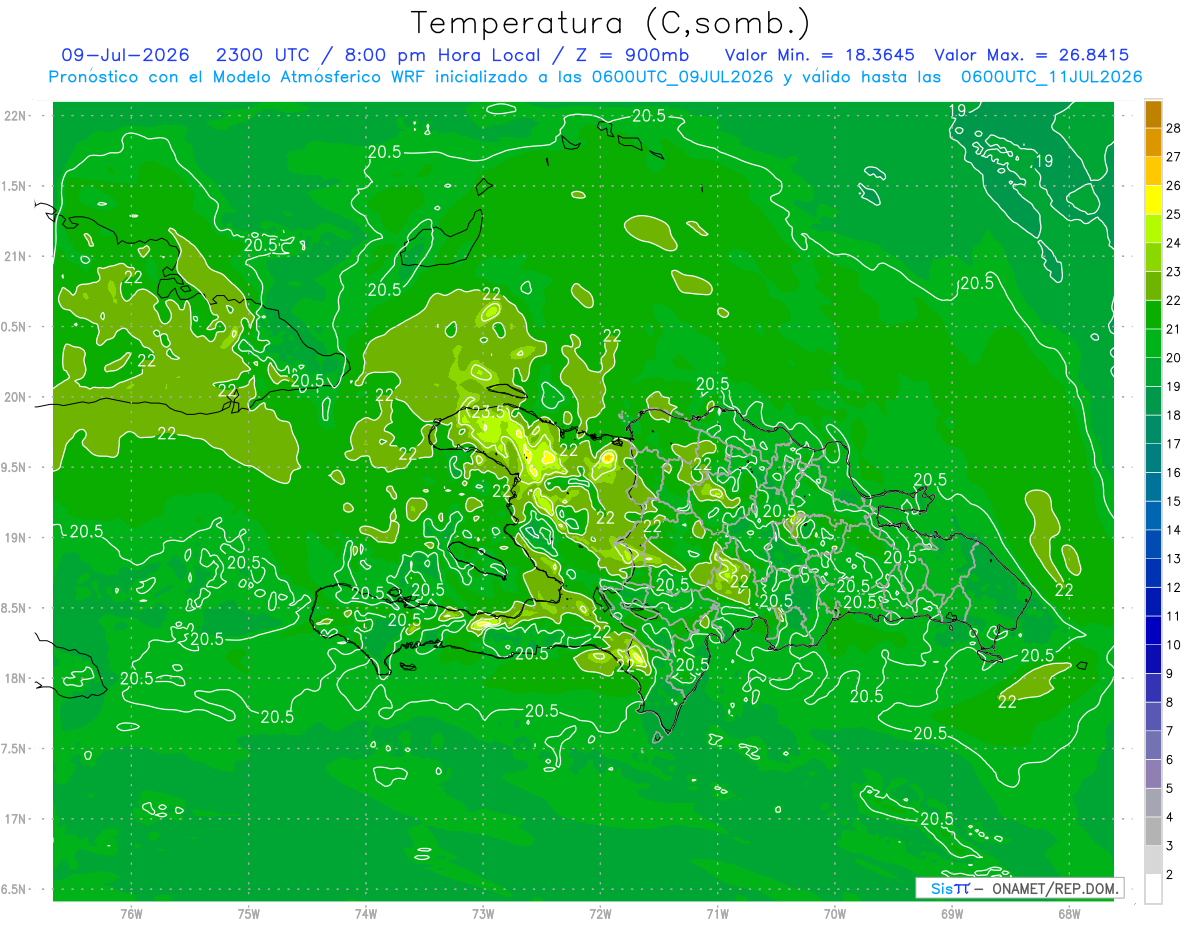The height and width of the screenshot is (927, 1200).
Task: Click the "8.5N" latitude axis label
Action: coord(15,608)
